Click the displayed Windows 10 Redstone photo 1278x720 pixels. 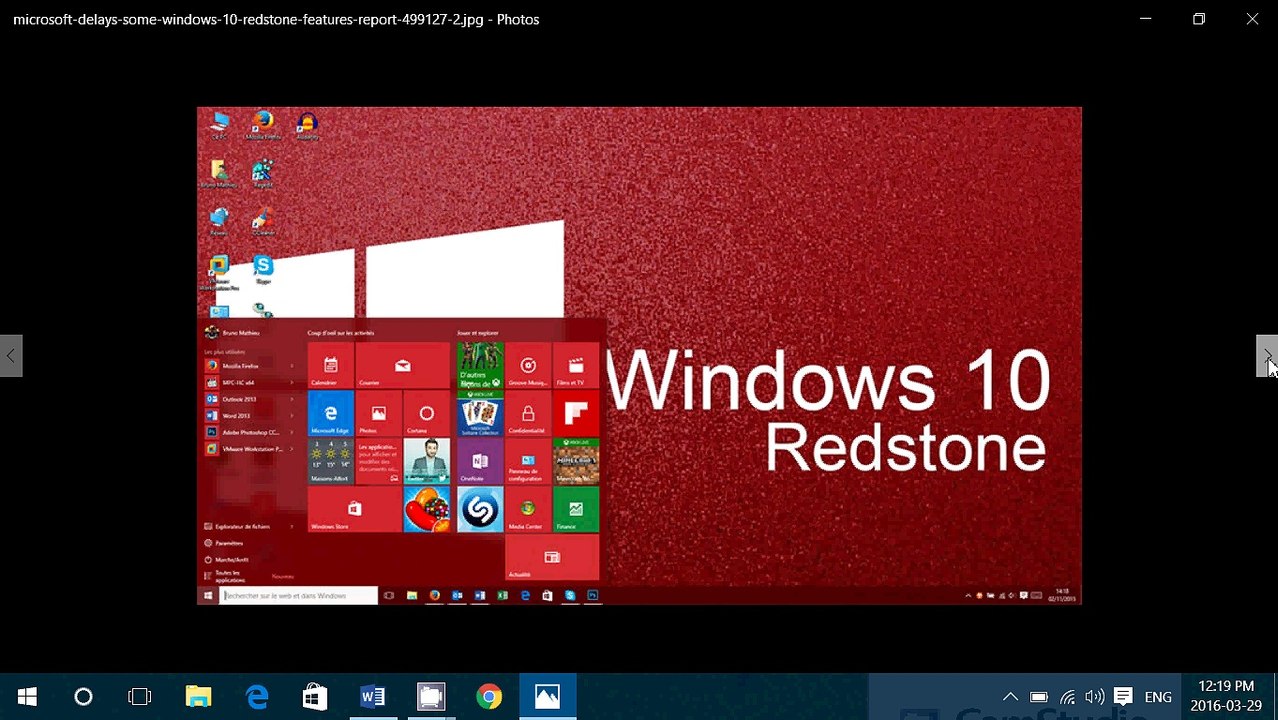639,355
